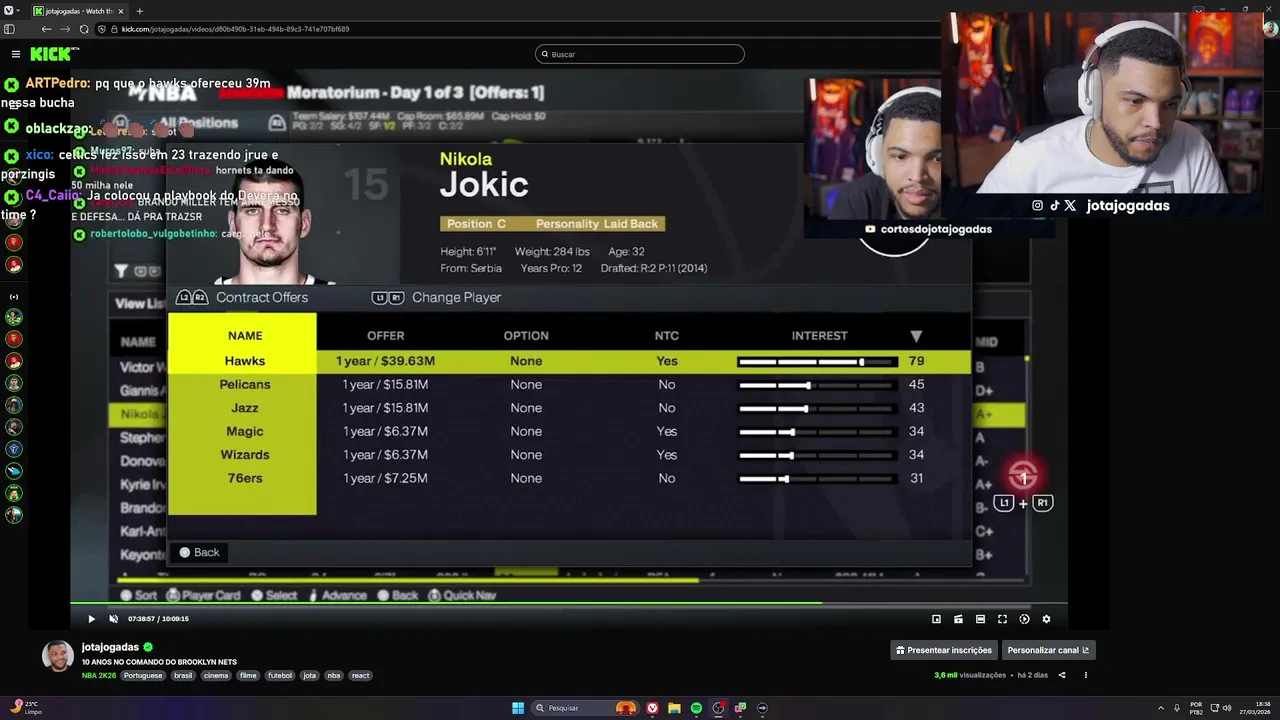Image resolution: width=1280 pixels, height=720 pixels.
Task: Open playback speed control in player
Action: point(1024,619)
